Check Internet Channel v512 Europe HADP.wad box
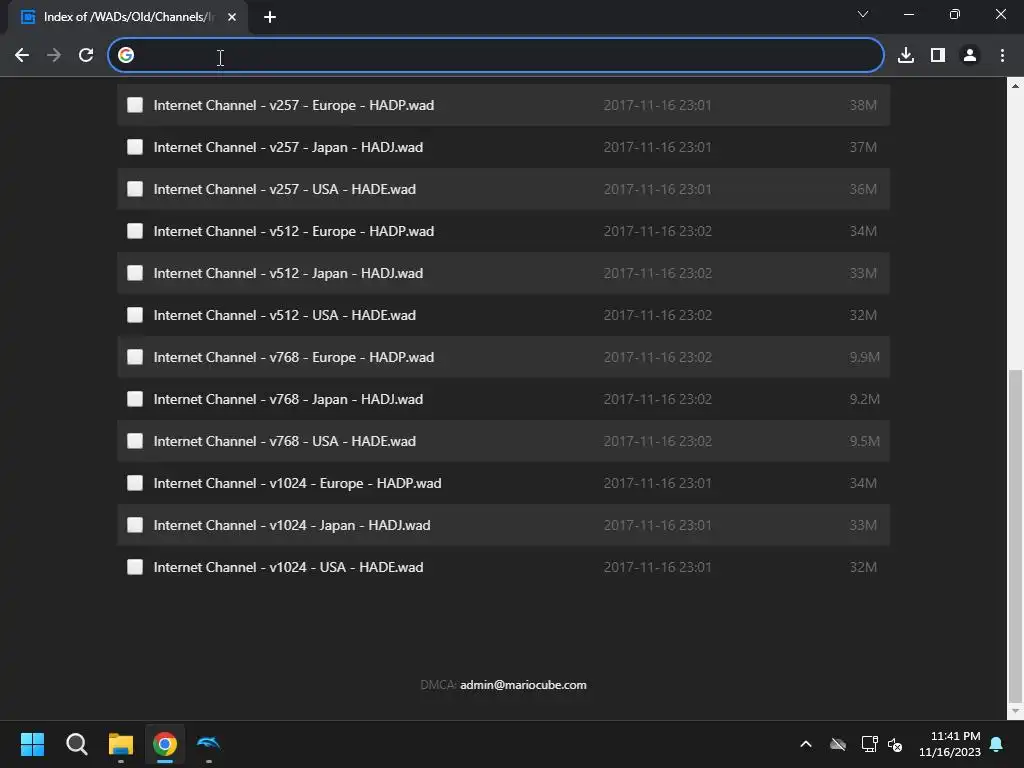1024x768 pixels. tap(135, 231)
